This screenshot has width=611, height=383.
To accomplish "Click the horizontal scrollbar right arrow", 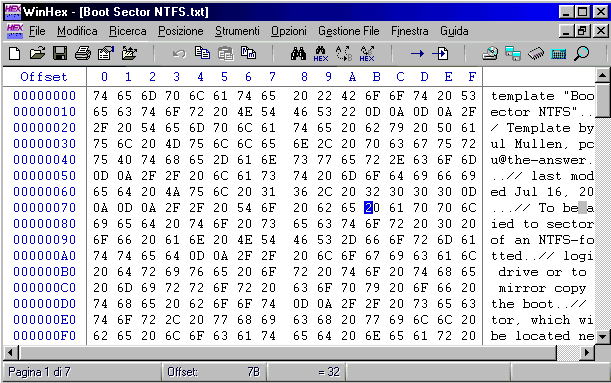I will [x=586, y=353].
